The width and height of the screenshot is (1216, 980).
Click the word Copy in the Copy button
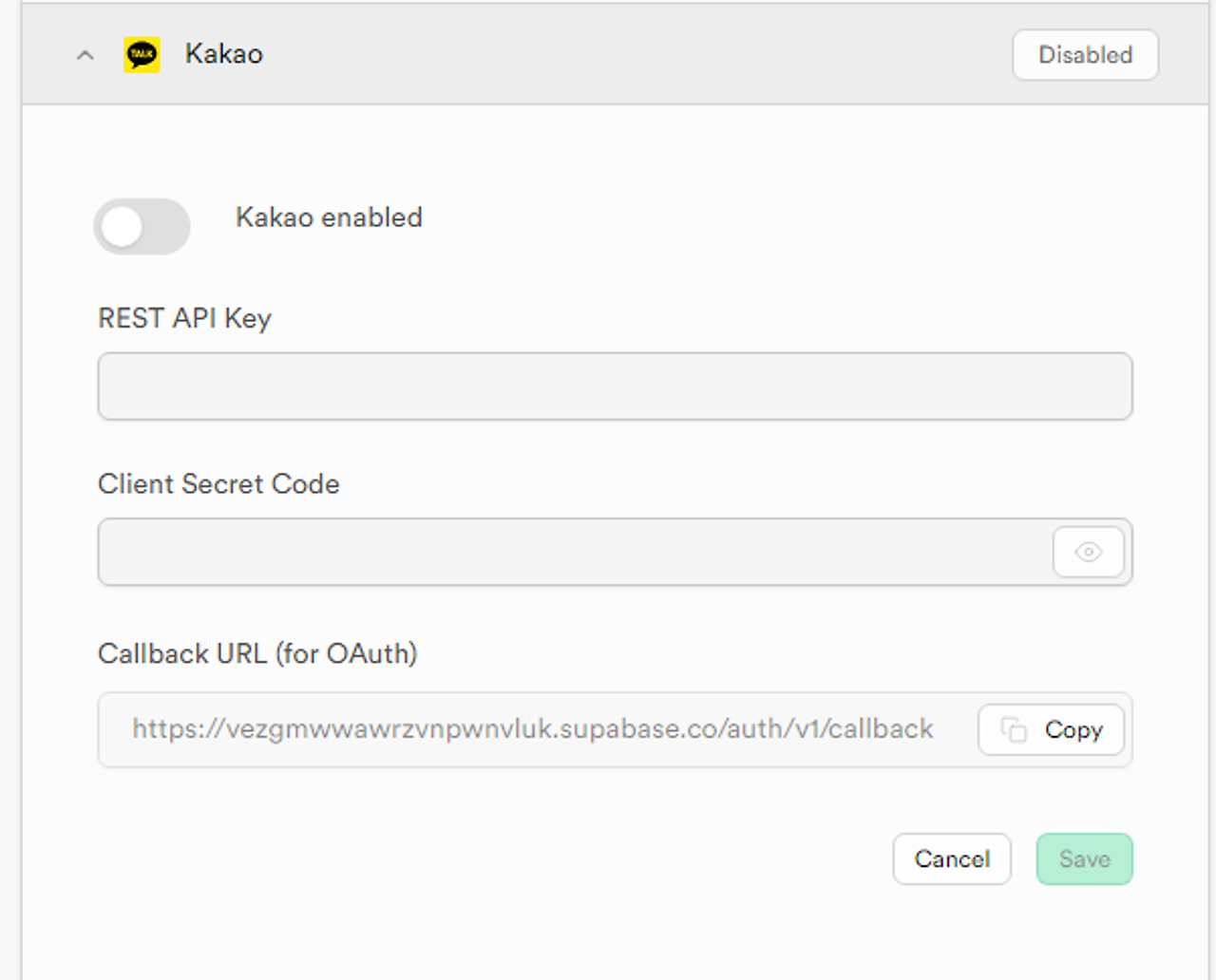coord(1073,729)
